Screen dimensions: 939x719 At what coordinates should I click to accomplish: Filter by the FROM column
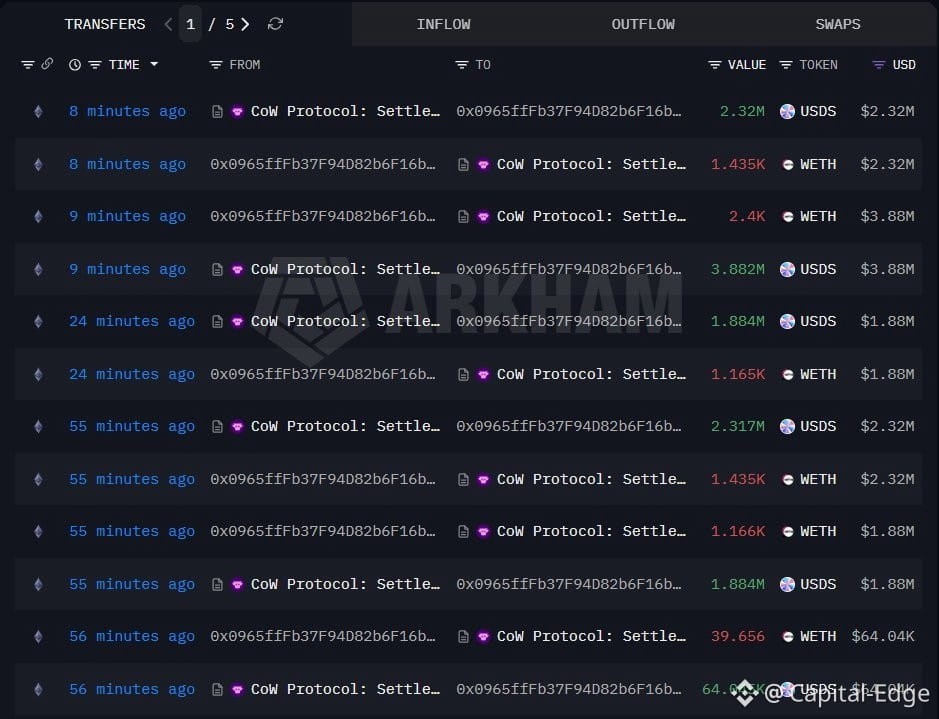coord(216,65)
